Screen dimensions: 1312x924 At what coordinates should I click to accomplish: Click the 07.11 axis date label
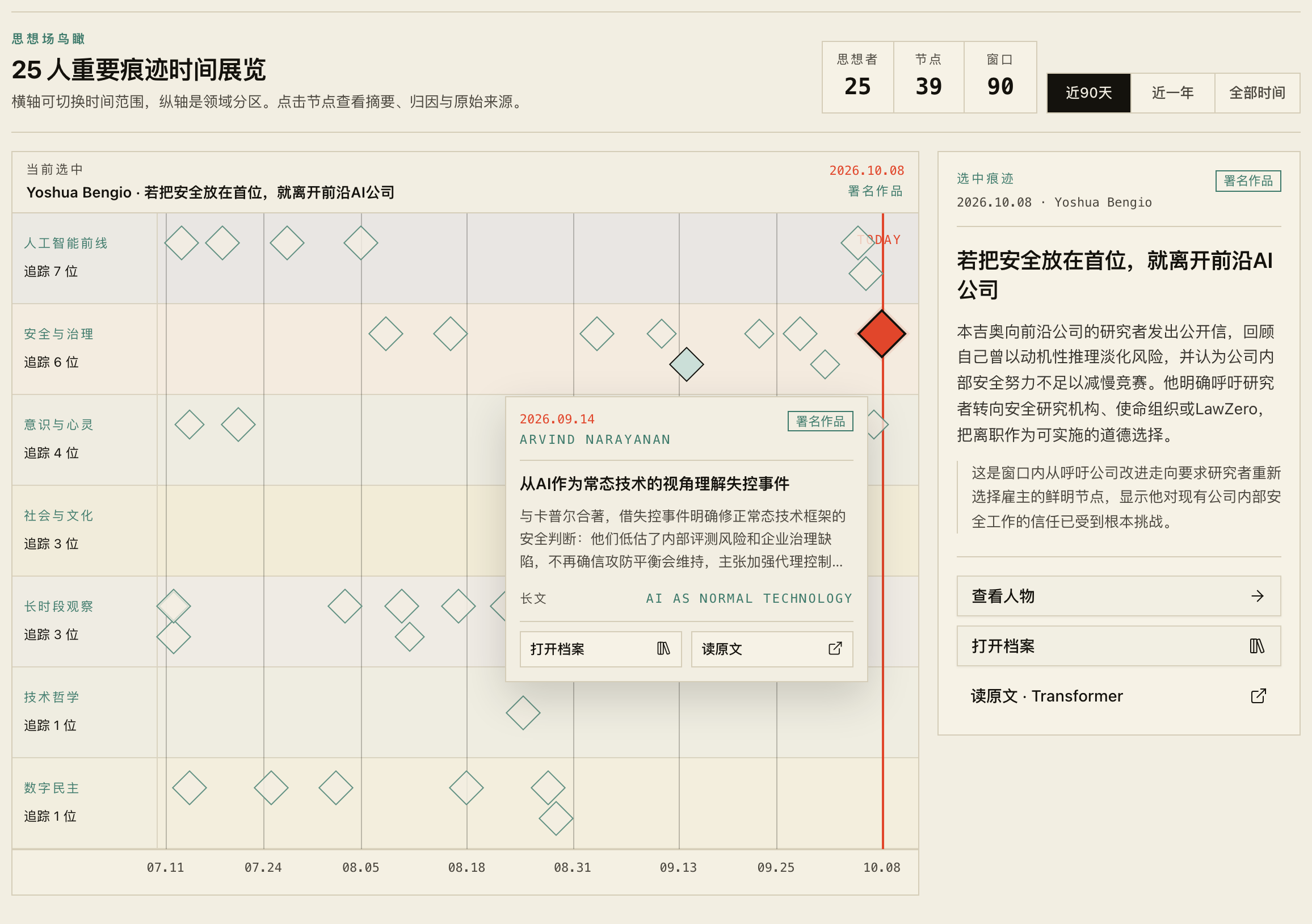pyautogui.click(x=166, y=867)
